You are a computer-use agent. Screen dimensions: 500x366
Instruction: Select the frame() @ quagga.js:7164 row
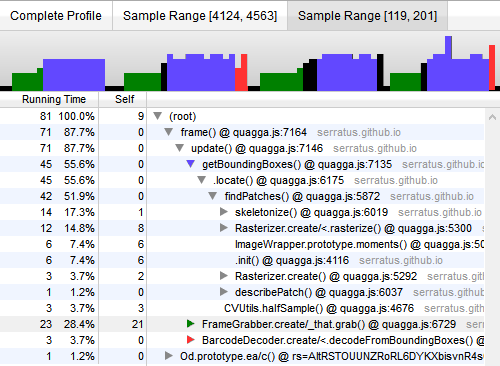(x=242, y=132)
